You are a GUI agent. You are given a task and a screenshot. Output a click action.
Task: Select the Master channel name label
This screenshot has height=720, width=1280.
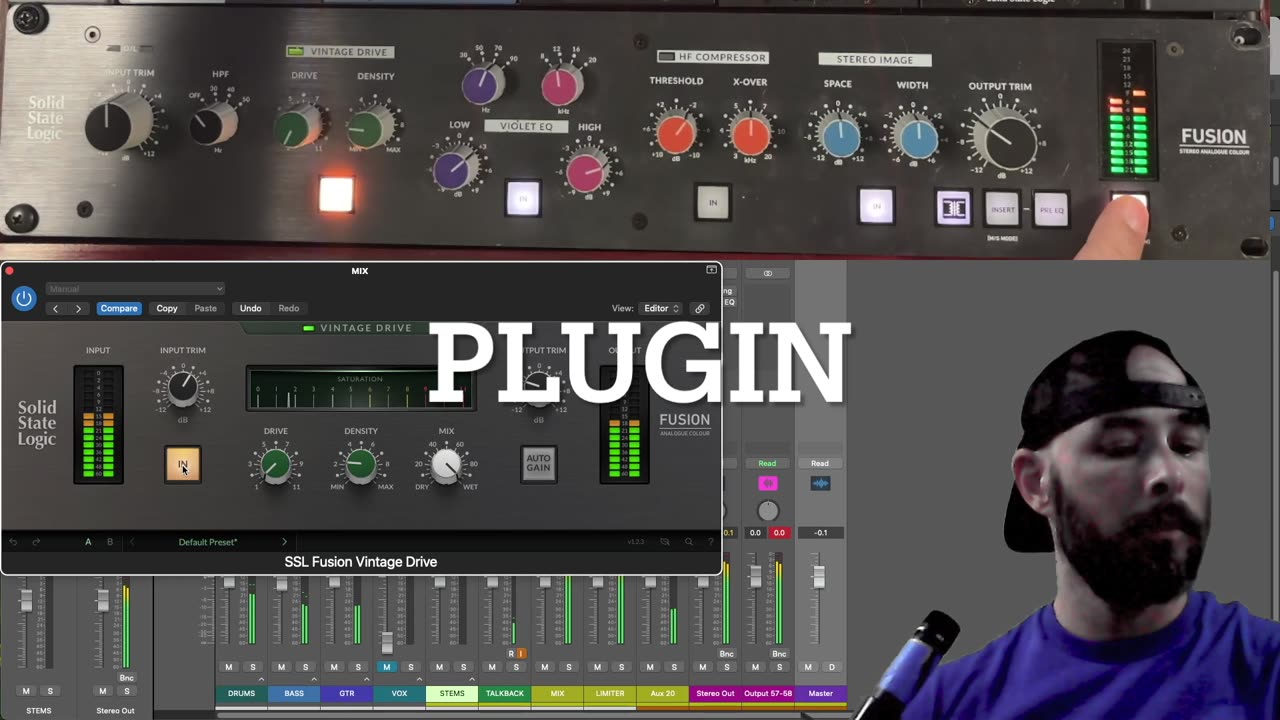coord(820,693)
